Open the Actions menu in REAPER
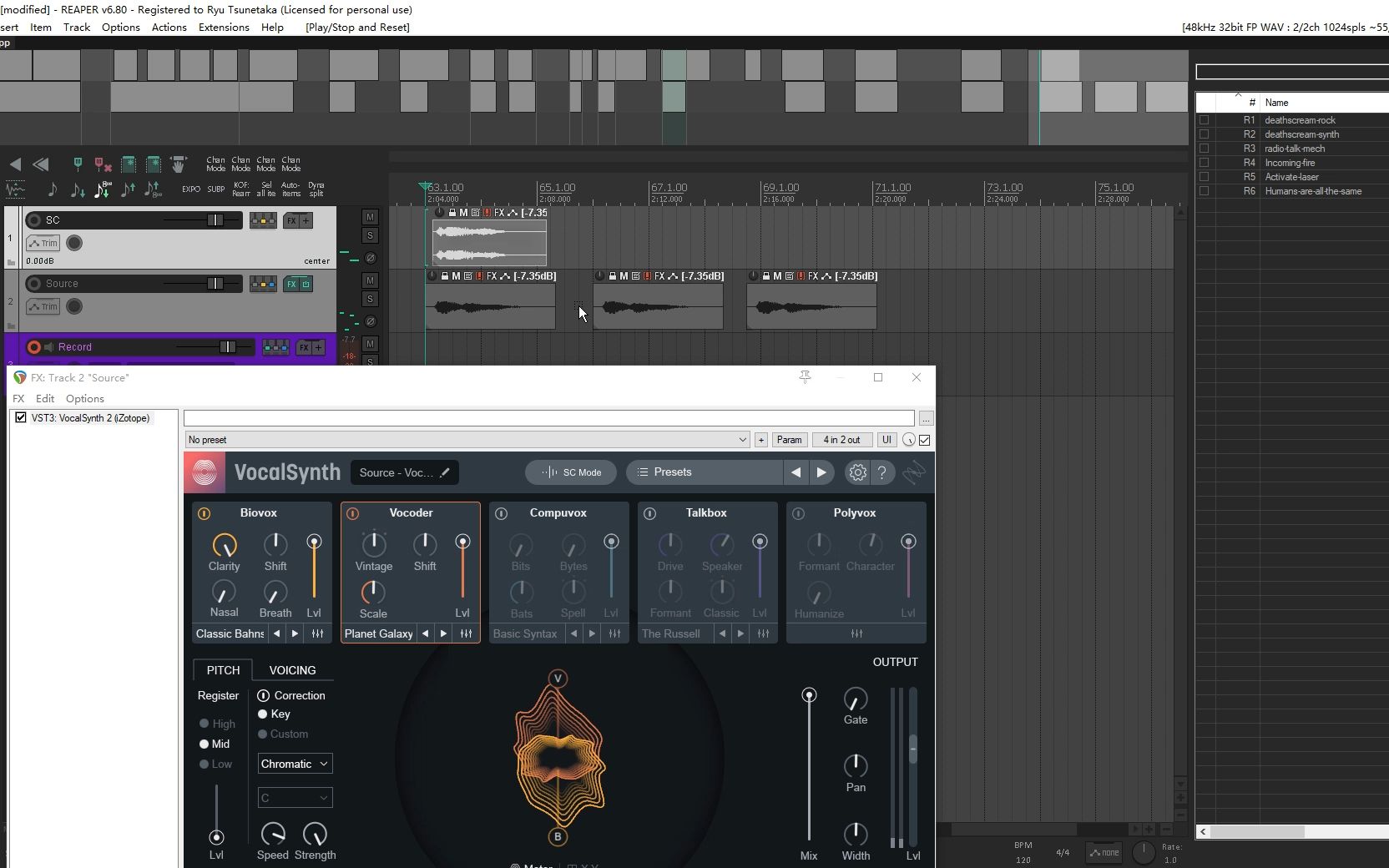The image size is (1389, 868). [169, 27]
